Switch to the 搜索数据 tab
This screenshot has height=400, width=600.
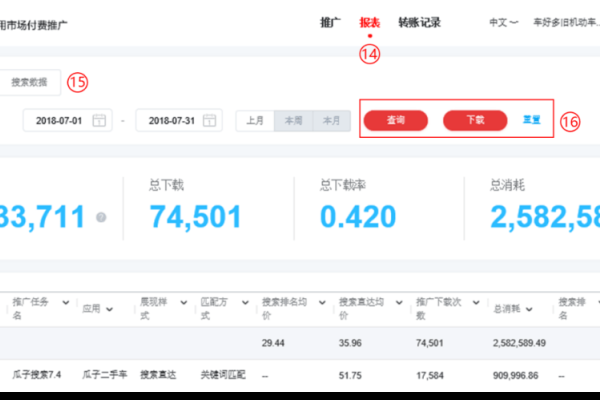[29, 82]
